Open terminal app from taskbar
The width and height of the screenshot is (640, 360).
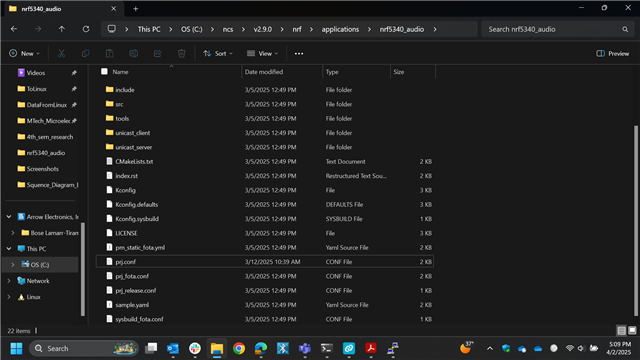327,349
